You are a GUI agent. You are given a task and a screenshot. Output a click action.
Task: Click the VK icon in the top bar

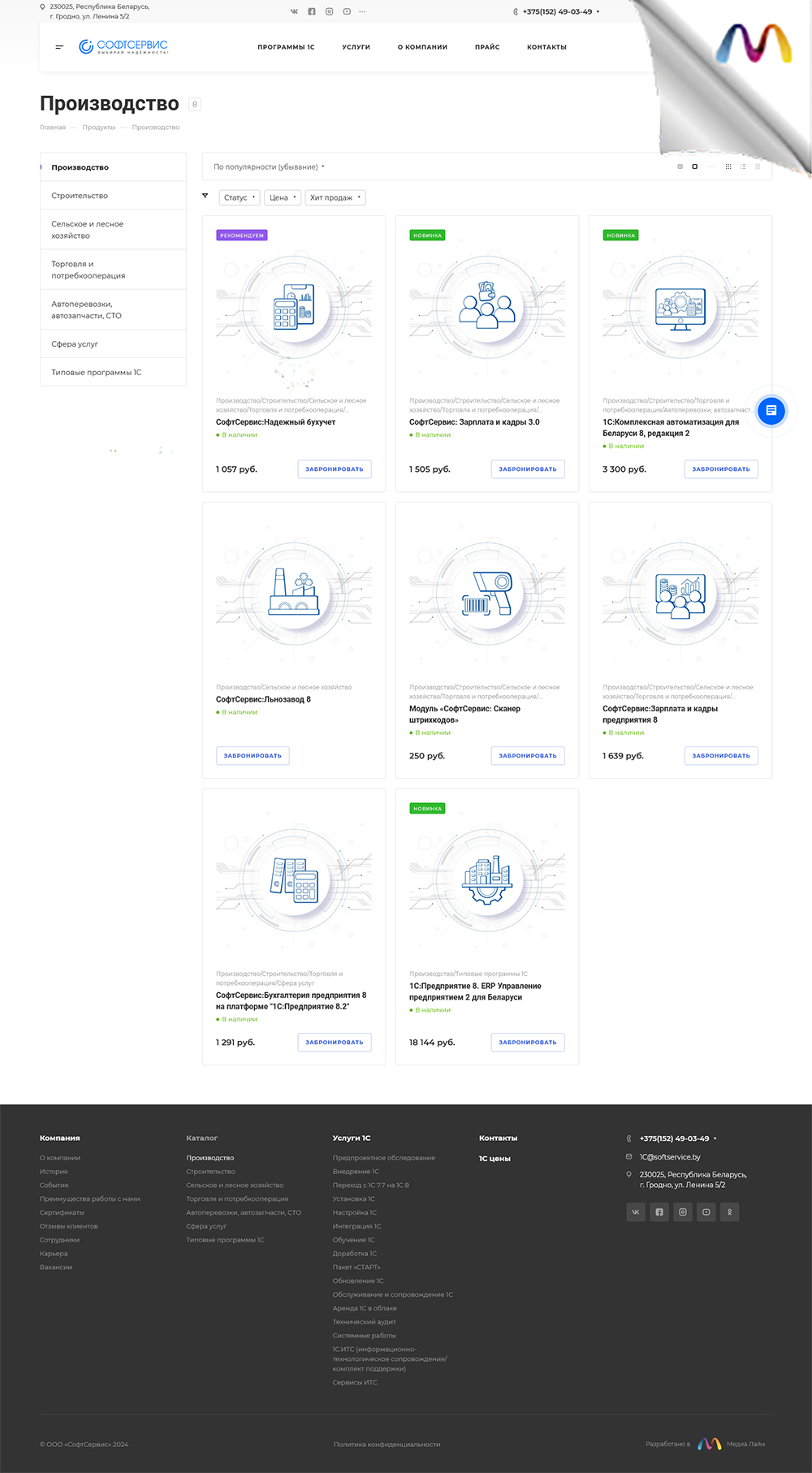(294, 11)
